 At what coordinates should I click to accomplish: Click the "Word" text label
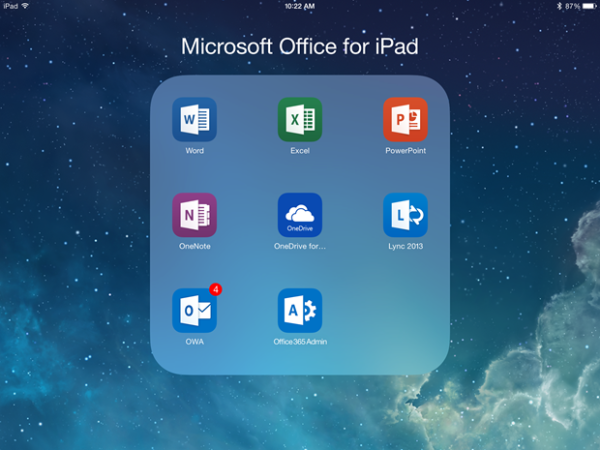(194, 151)
